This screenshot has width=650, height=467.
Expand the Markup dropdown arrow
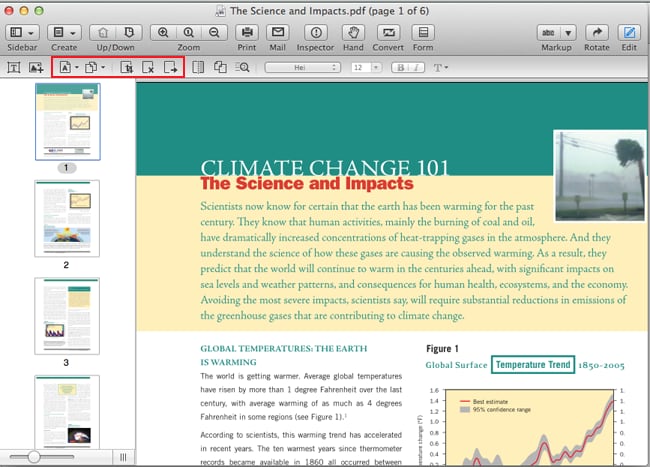(x=568, y=33)
